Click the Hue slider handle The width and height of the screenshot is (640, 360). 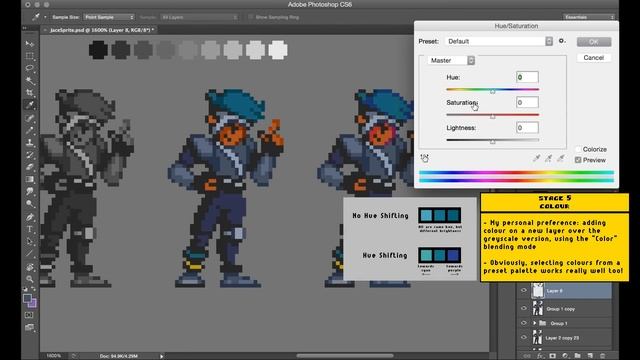click(x=493, y=91)
